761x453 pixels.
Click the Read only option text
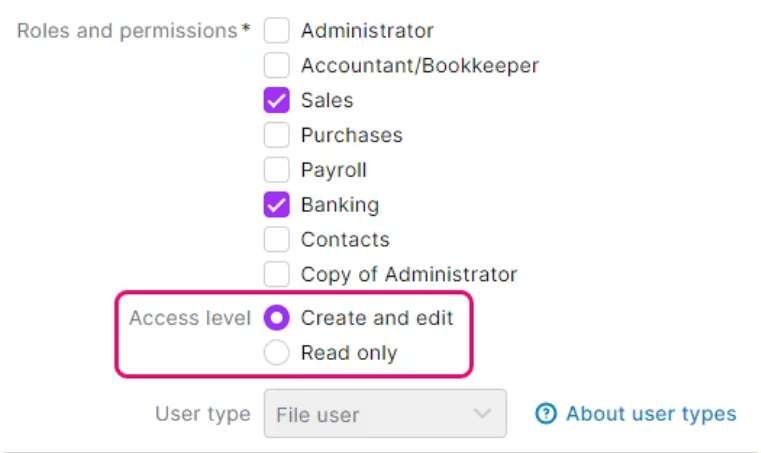coord(348,353)
